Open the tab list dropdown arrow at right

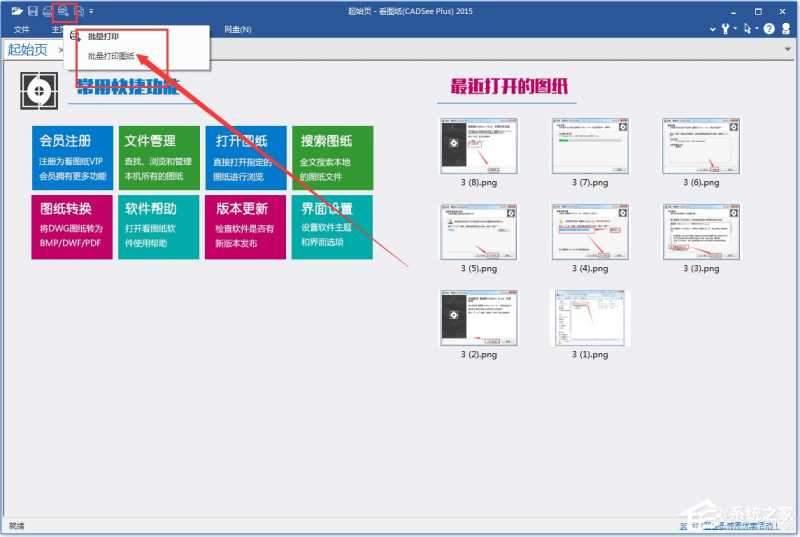coord(786,49)
